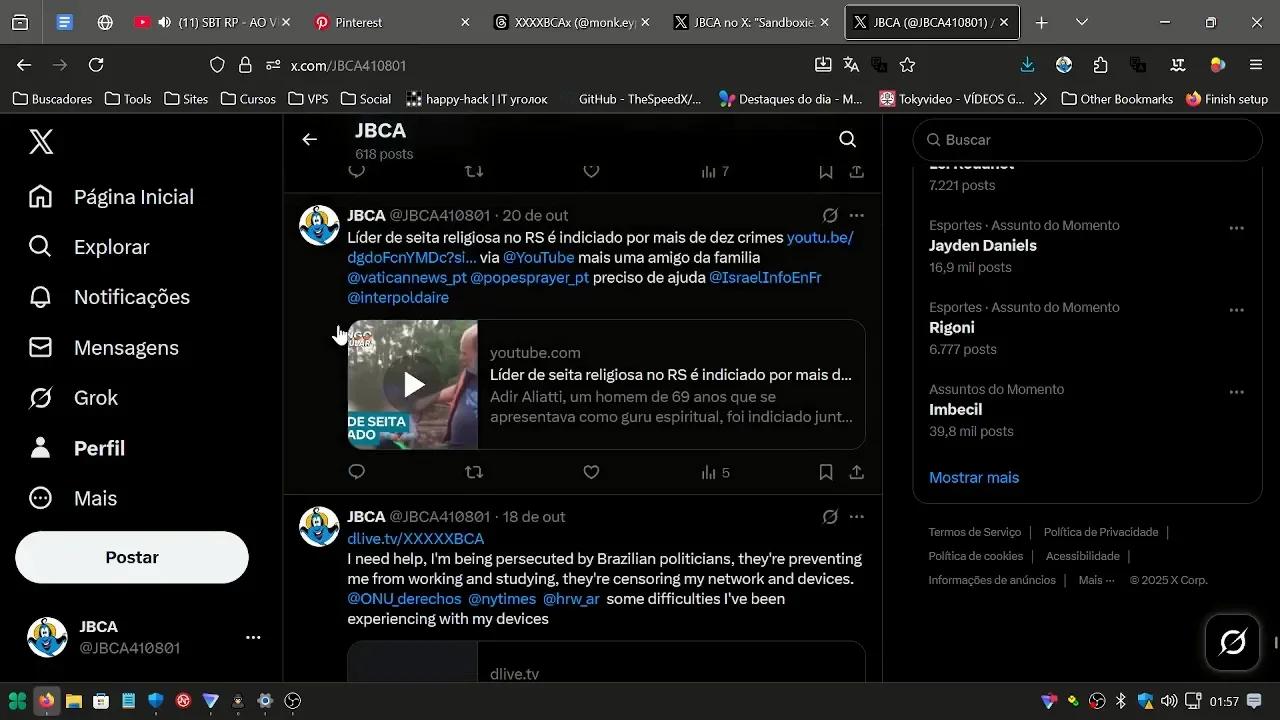Like the 20 de out post
1280x720 pixels.
coord(591,472)
